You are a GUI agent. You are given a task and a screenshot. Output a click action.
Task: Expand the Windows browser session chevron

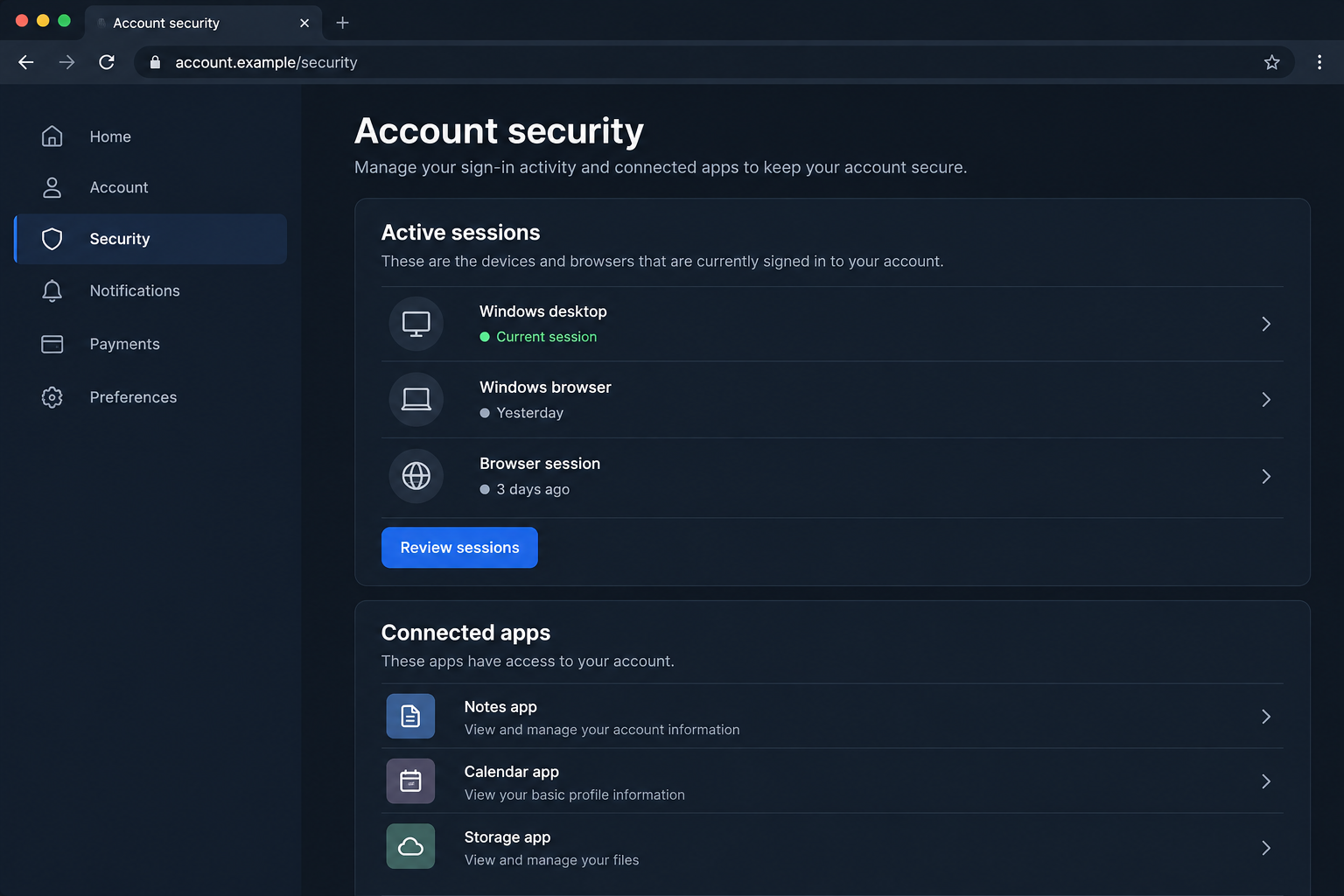point(1266,400)
